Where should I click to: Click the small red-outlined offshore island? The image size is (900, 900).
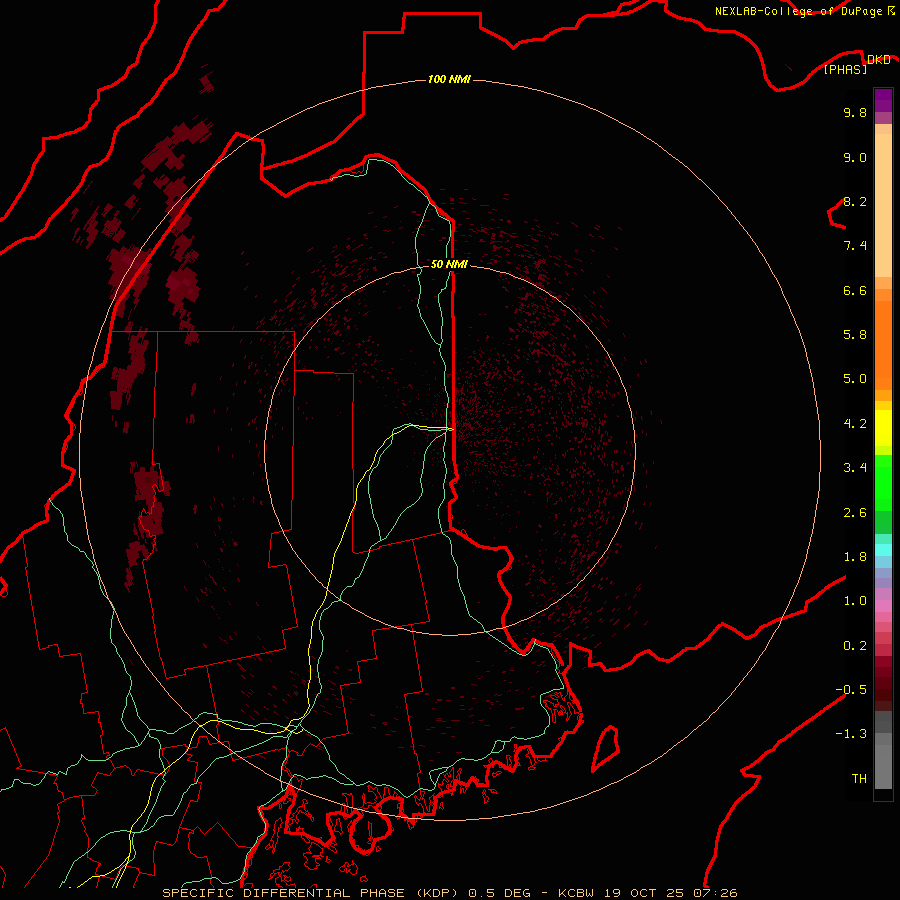pyautogui.click(x=606, y=748)
